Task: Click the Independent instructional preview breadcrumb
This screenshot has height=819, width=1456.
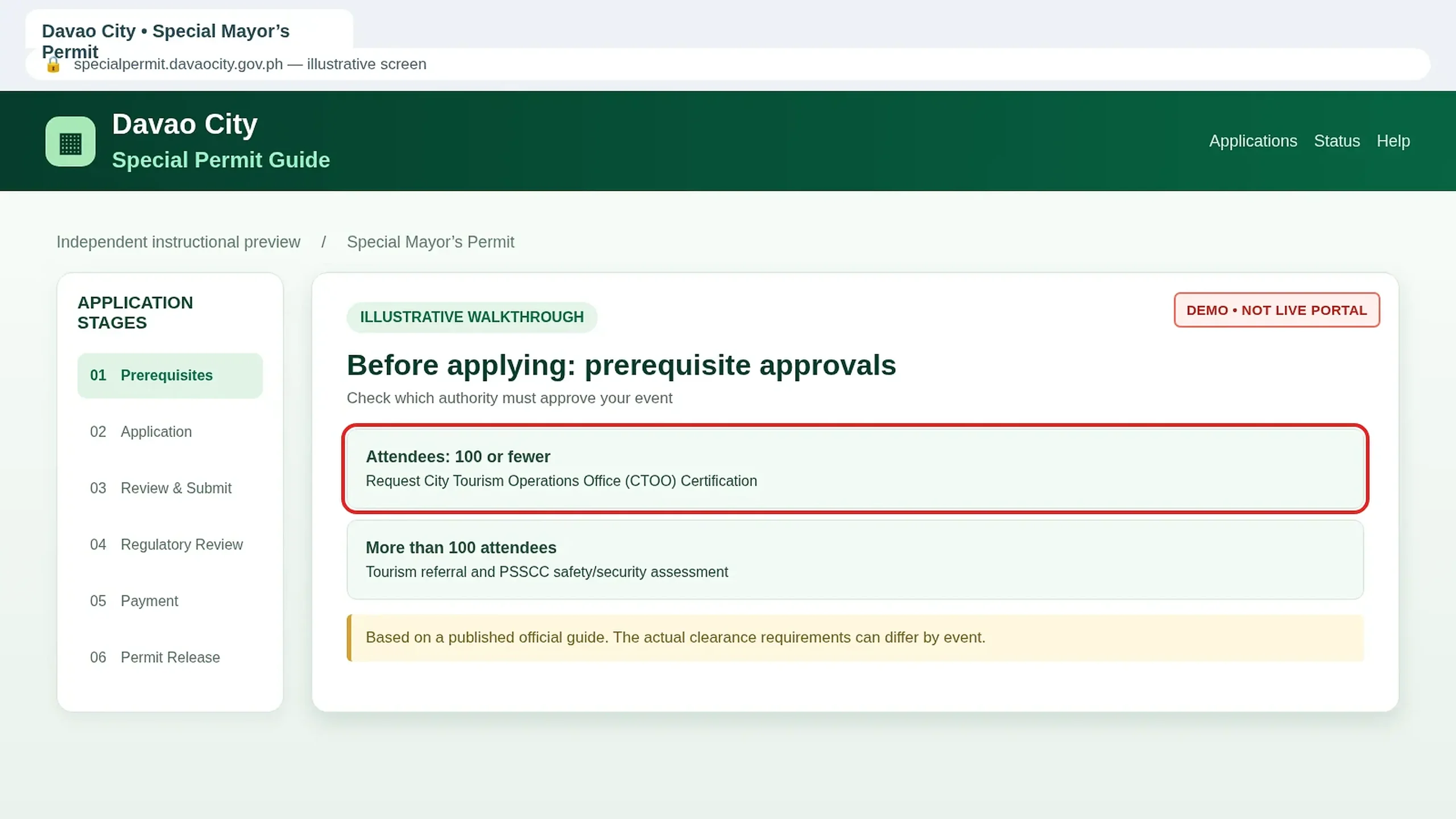Action: [178, 242]
